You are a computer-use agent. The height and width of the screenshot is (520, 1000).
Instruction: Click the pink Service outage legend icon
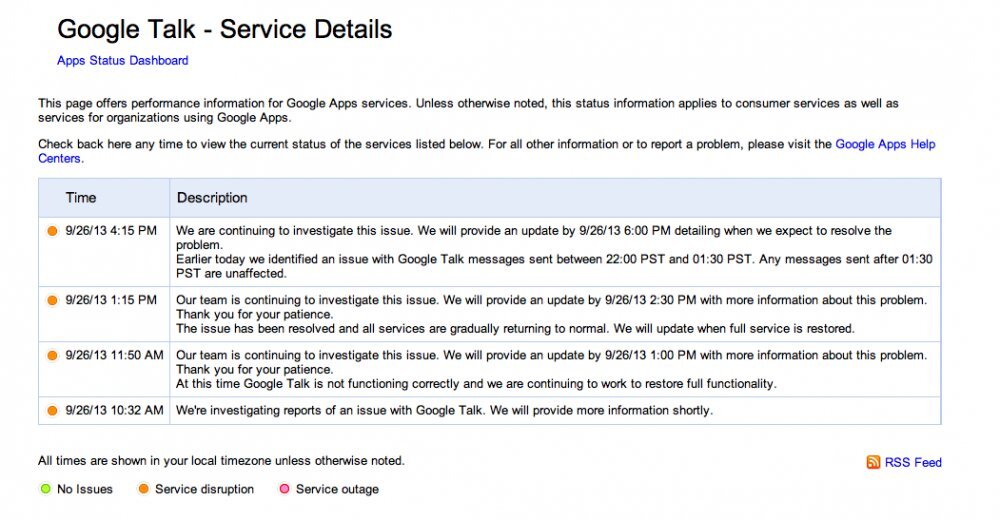pyautogui.click(x=284, y=489)
